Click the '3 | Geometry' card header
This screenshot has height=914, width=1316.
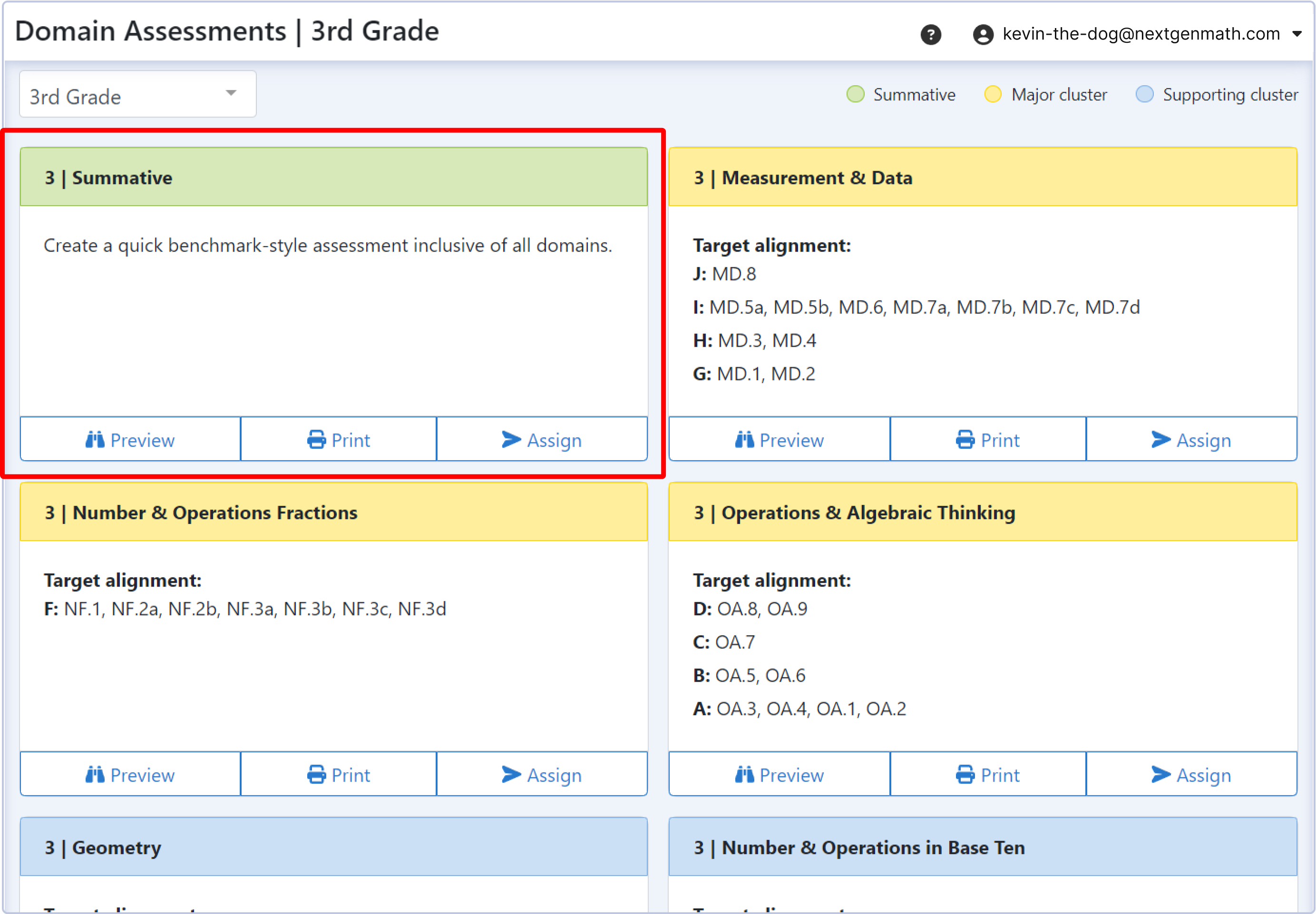334,847
